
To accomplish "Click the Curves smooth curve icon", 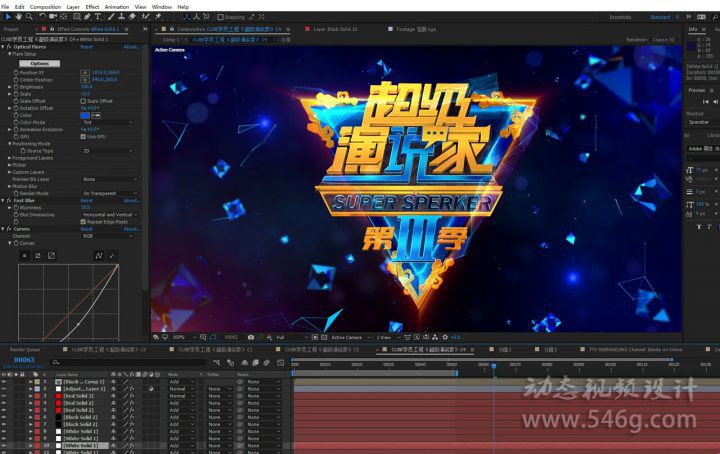I will (98, 256).
